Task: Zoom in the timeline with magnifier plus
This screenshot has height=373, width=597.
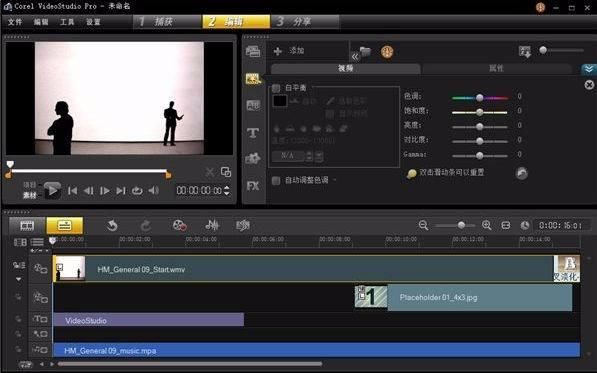Action: pyautogui.click(x=487, y=225)
